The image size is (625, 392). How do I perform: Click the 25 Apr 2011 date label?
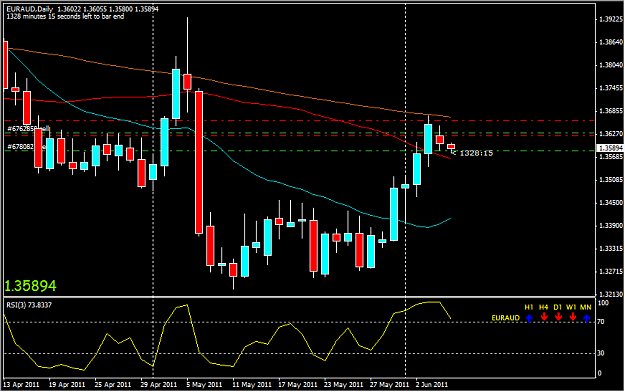(113, 385)
